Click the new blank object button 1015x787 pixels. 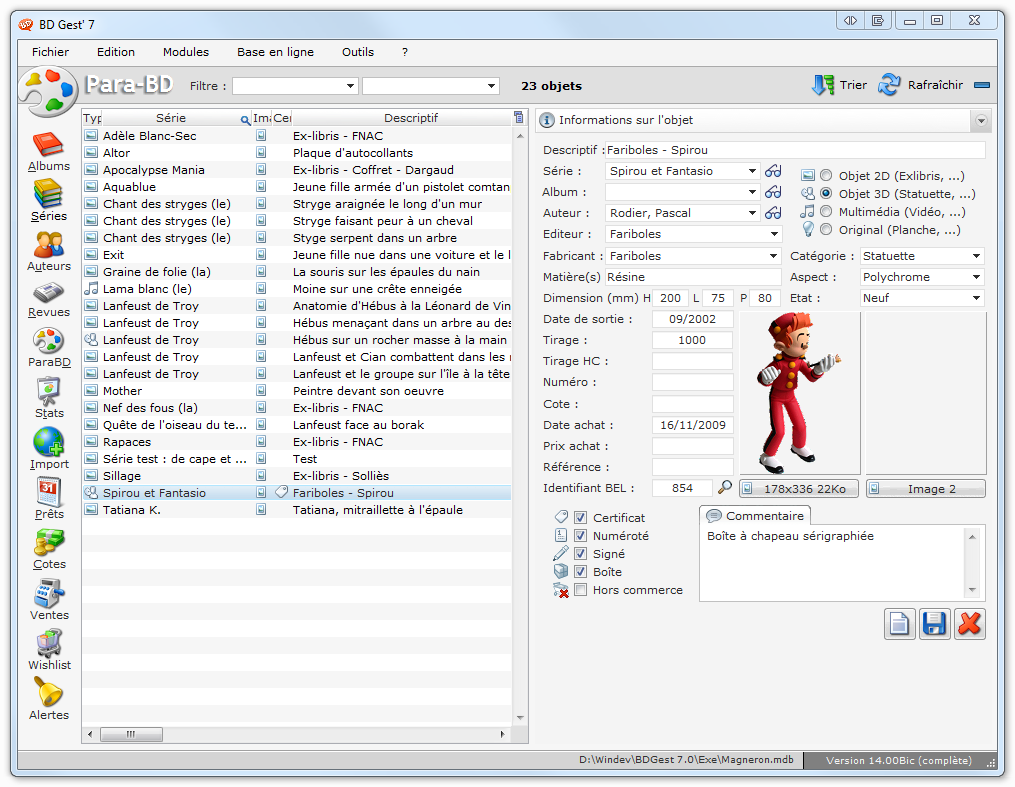pos(900,625)
